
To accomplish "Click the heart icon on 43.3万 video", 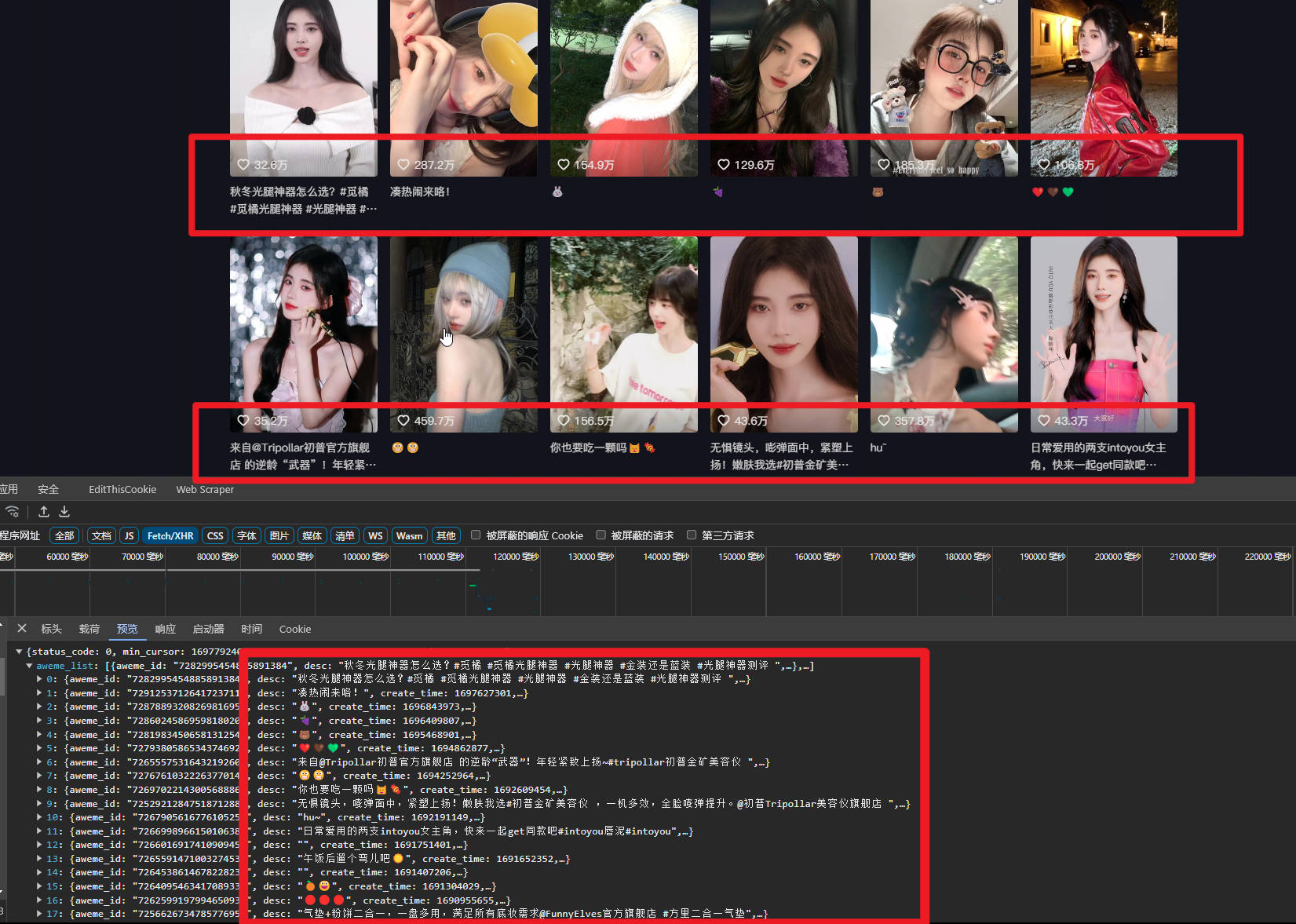I will (1044, 421).
